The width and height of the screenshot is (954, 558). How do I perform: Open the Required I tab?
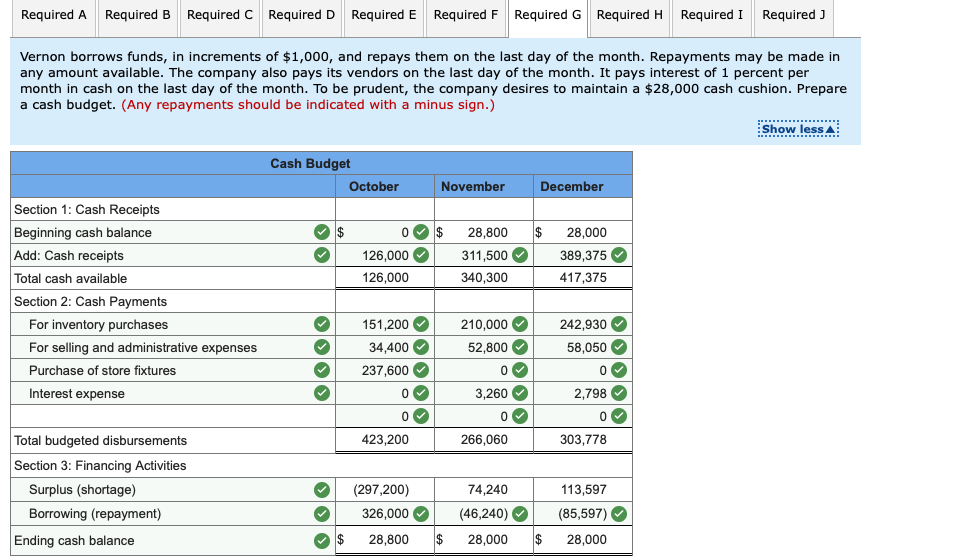pyautogui.click(x=712, y=16)
